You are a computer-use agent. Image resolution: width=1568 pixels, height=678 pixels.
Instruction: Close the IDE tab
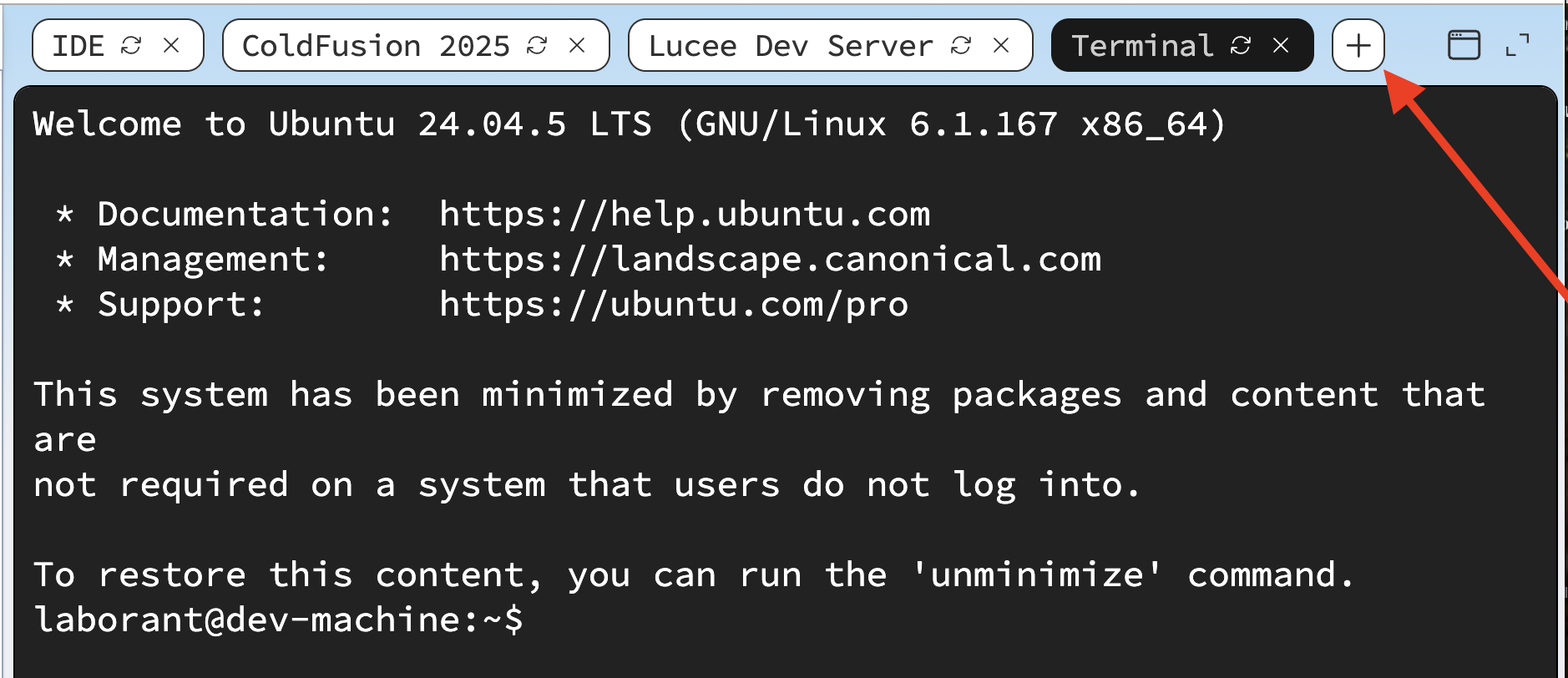[x=171, y=45]
